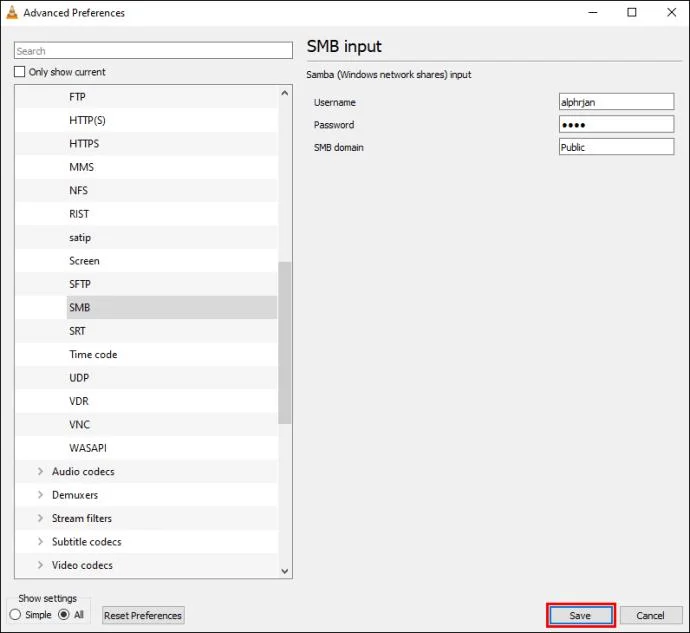Select RIST in the module tree
The width and height of the screenshot is (690, 633).
(x=79, y=214)
